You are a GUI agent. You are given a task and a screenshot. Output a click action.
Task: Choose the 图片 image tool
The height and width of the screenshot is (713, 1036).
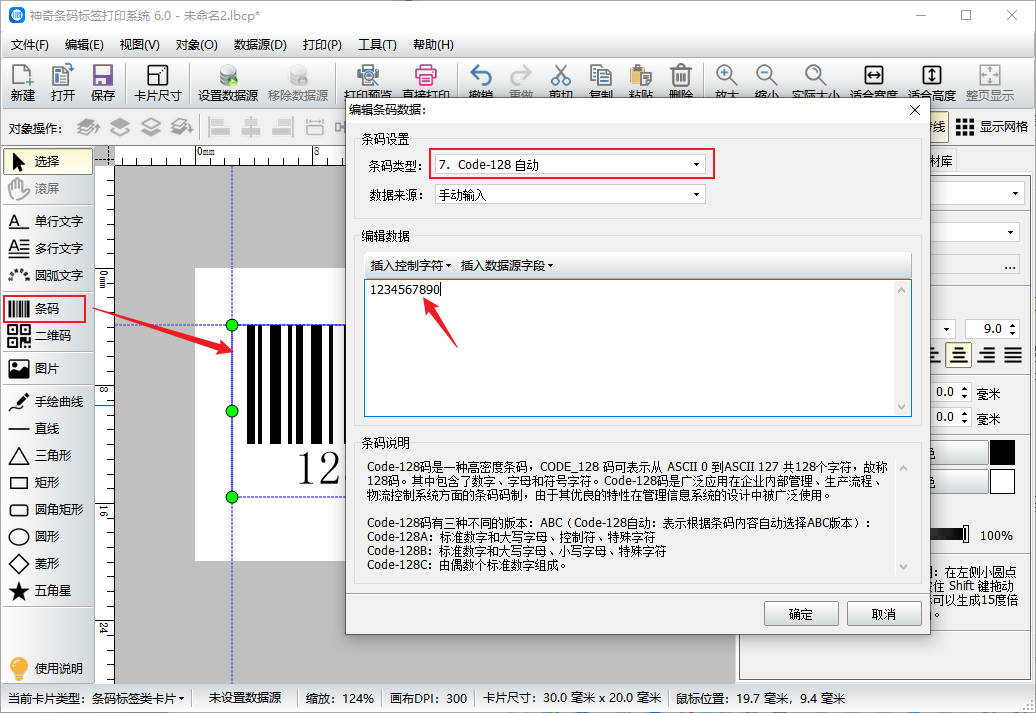[x=44, y=369]
